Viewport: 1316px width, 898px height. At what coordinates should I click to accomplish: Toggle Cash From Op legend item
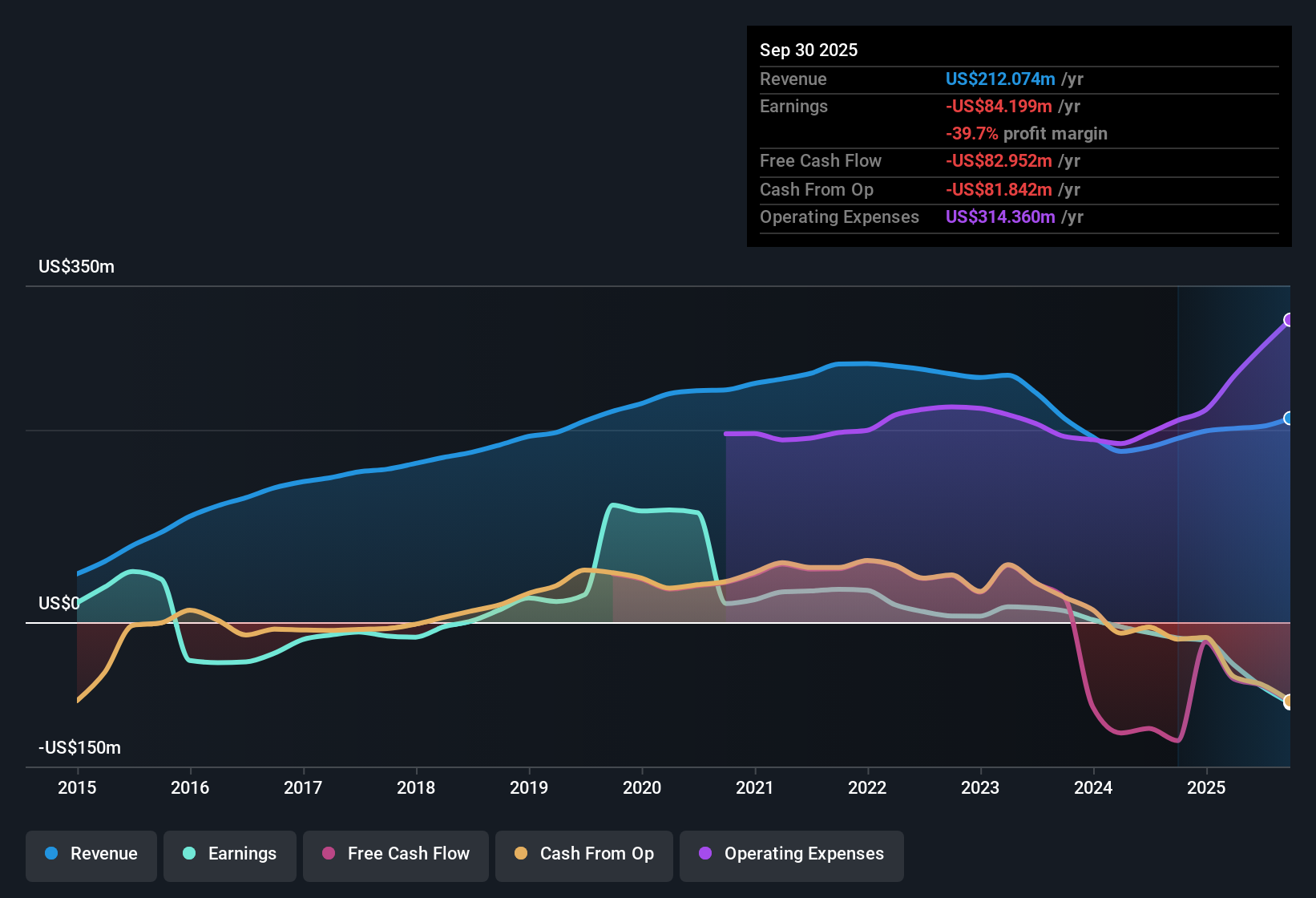coord(584,854)
